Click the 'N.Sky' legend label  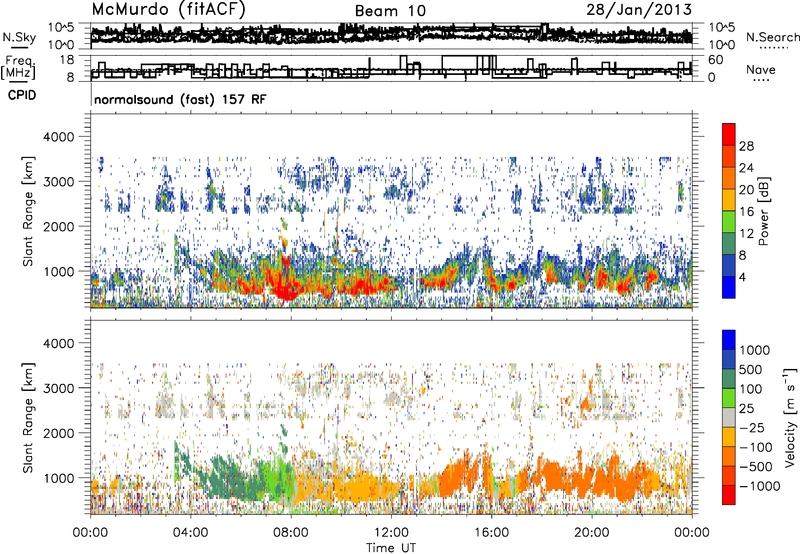pyautogui.click(x=19, y=37)
